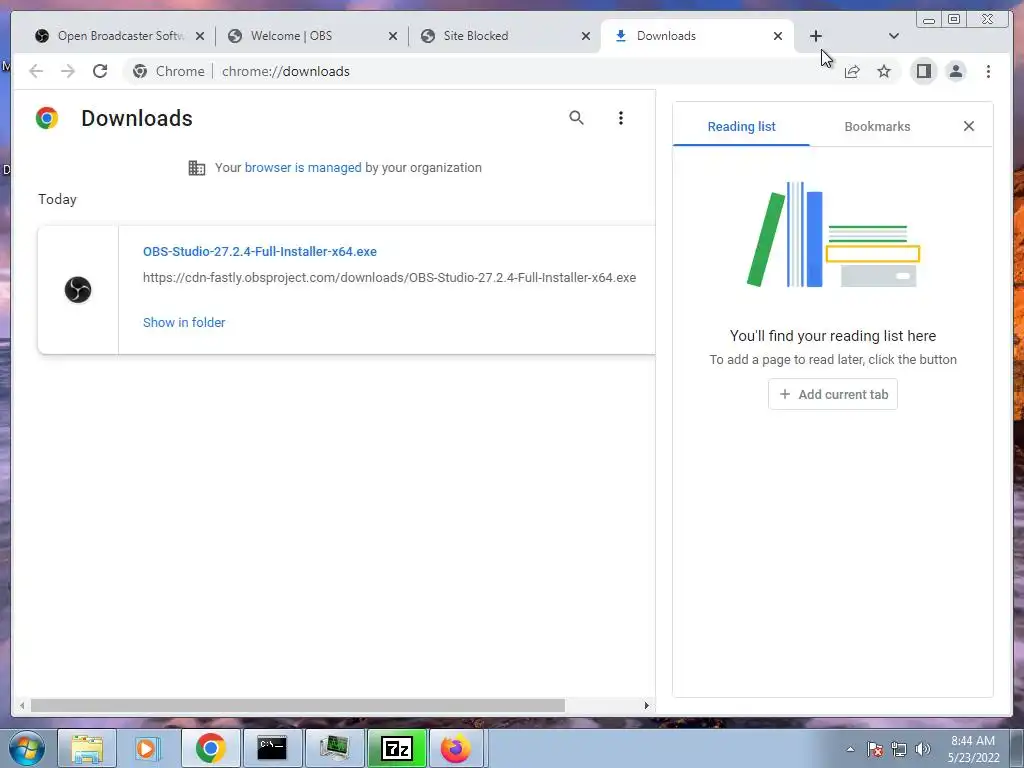Open Windows Media Player from taskbar
This screenshot has height=768, width=1024.
[148, 748]
